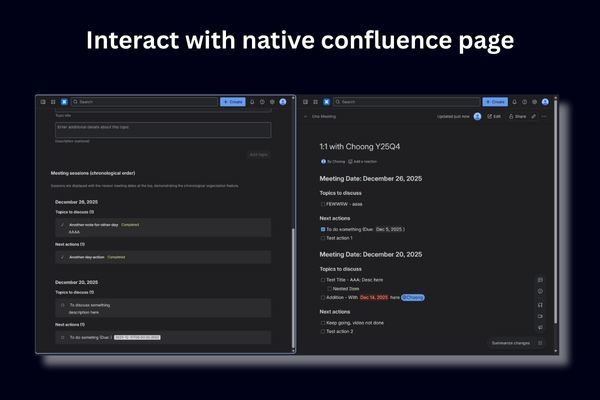Focus the Search field in the left window
Viewport: 600px width, 400px height.
pyautogui.click(x=144, y=102)
